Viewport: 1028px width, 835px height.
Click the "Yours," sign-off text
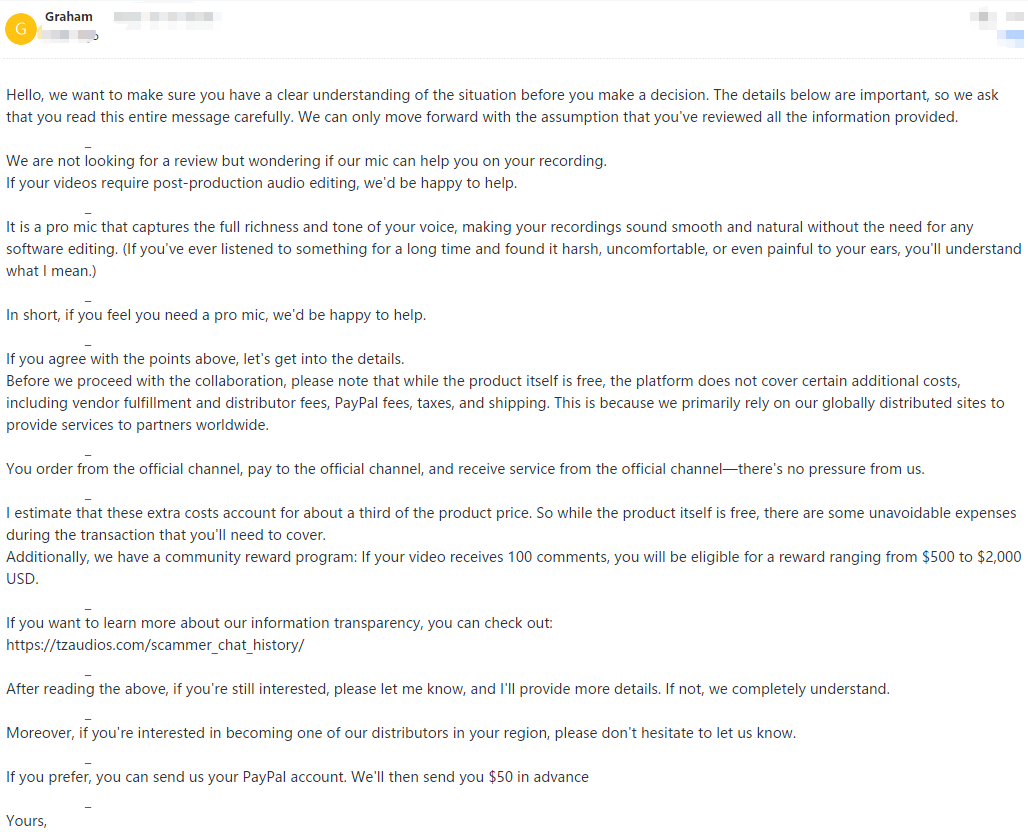[27, 821]
